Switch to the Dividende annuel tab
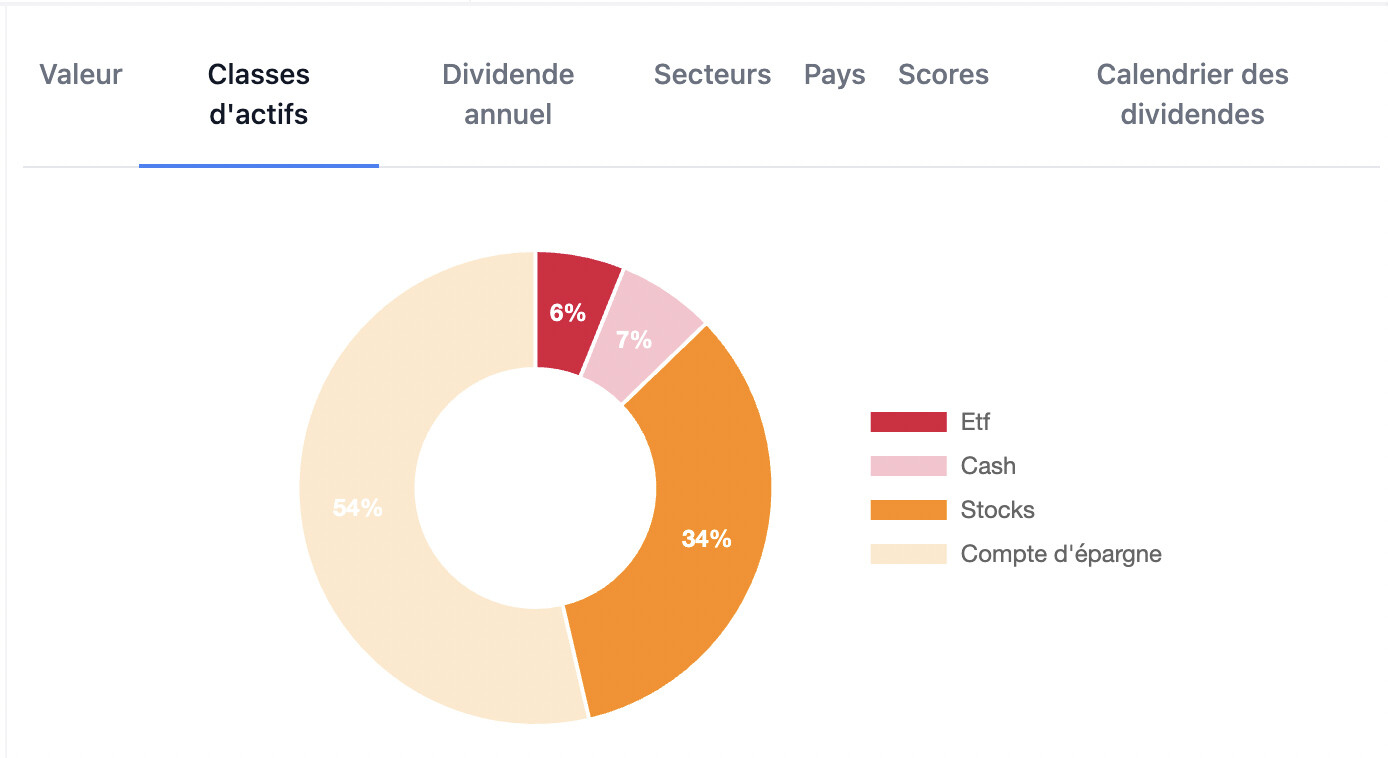1388x758 pixels. click(508, 95)
